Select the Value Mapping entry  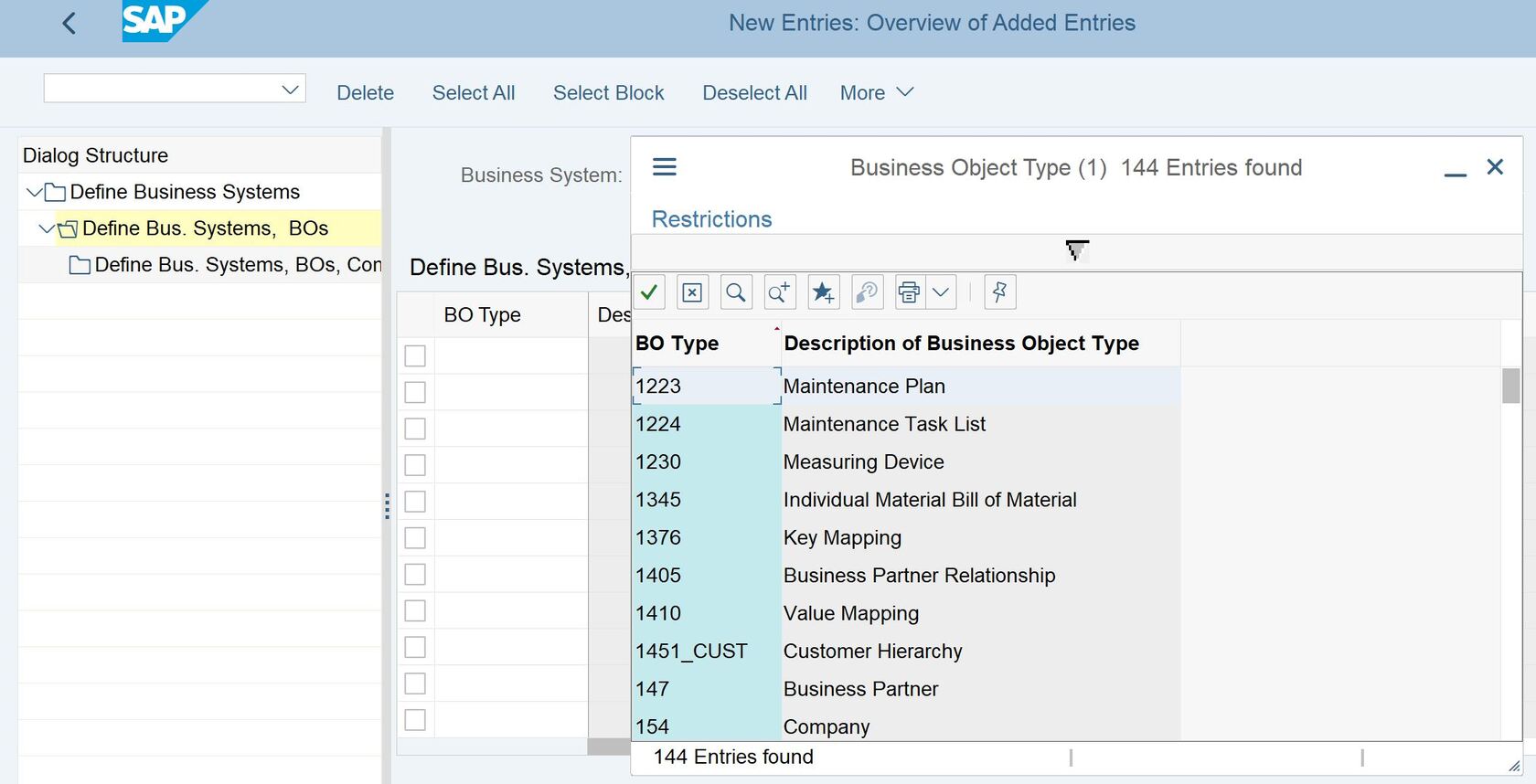click(x=851, y=613)
